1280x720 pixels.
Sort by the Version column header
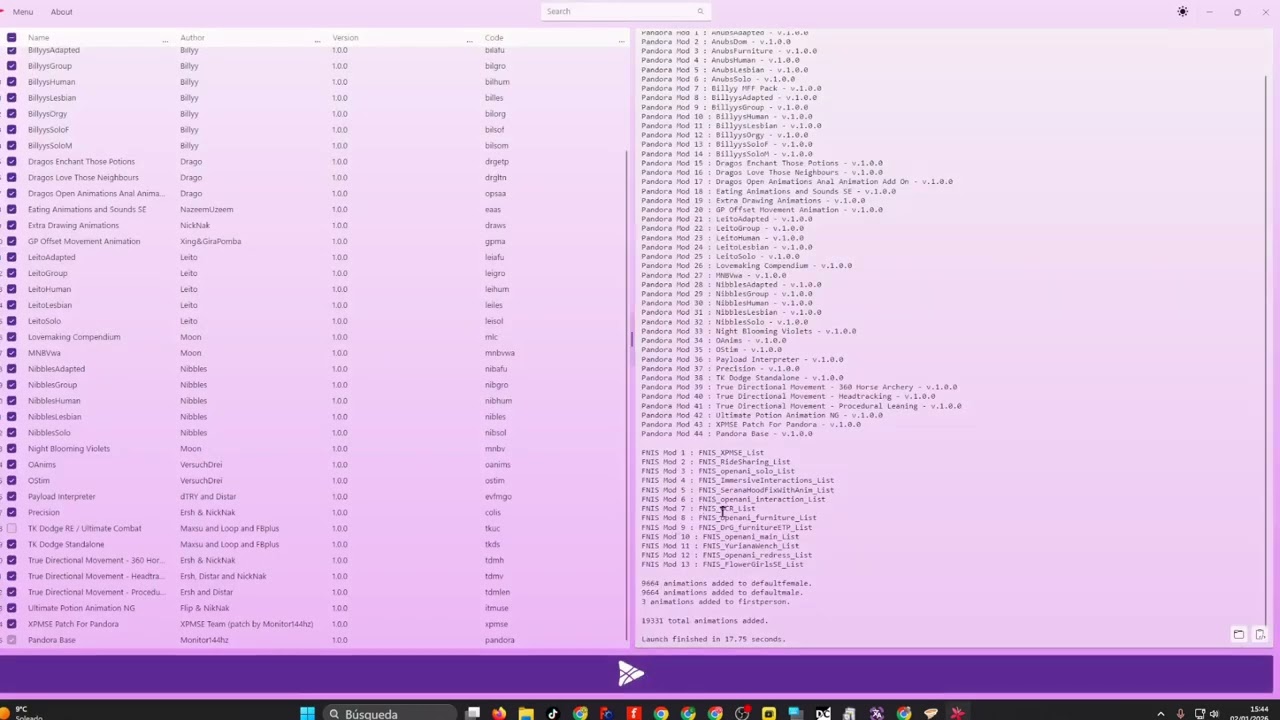point(345,37)
